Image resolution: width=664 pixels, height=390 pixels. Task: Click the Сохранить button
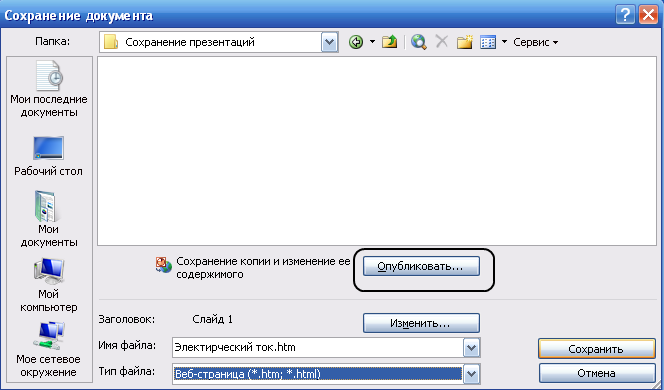tap(596, 349)
